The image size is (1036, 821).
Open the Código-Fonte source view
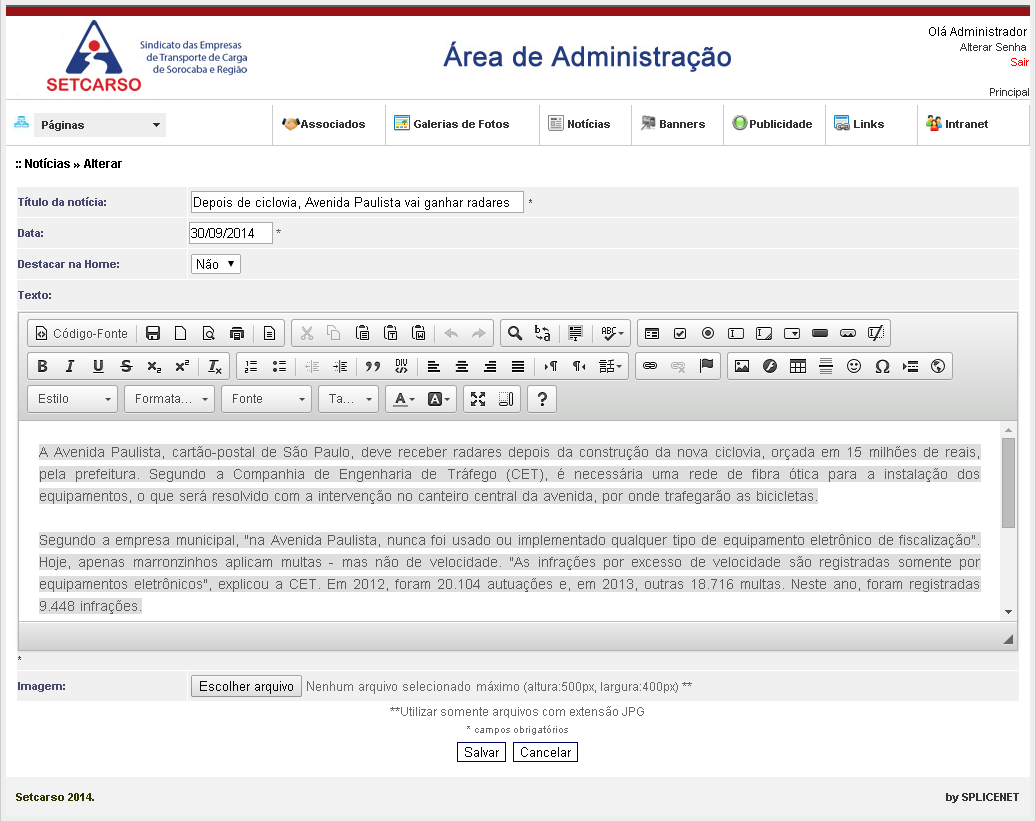(x=81, y=334)
